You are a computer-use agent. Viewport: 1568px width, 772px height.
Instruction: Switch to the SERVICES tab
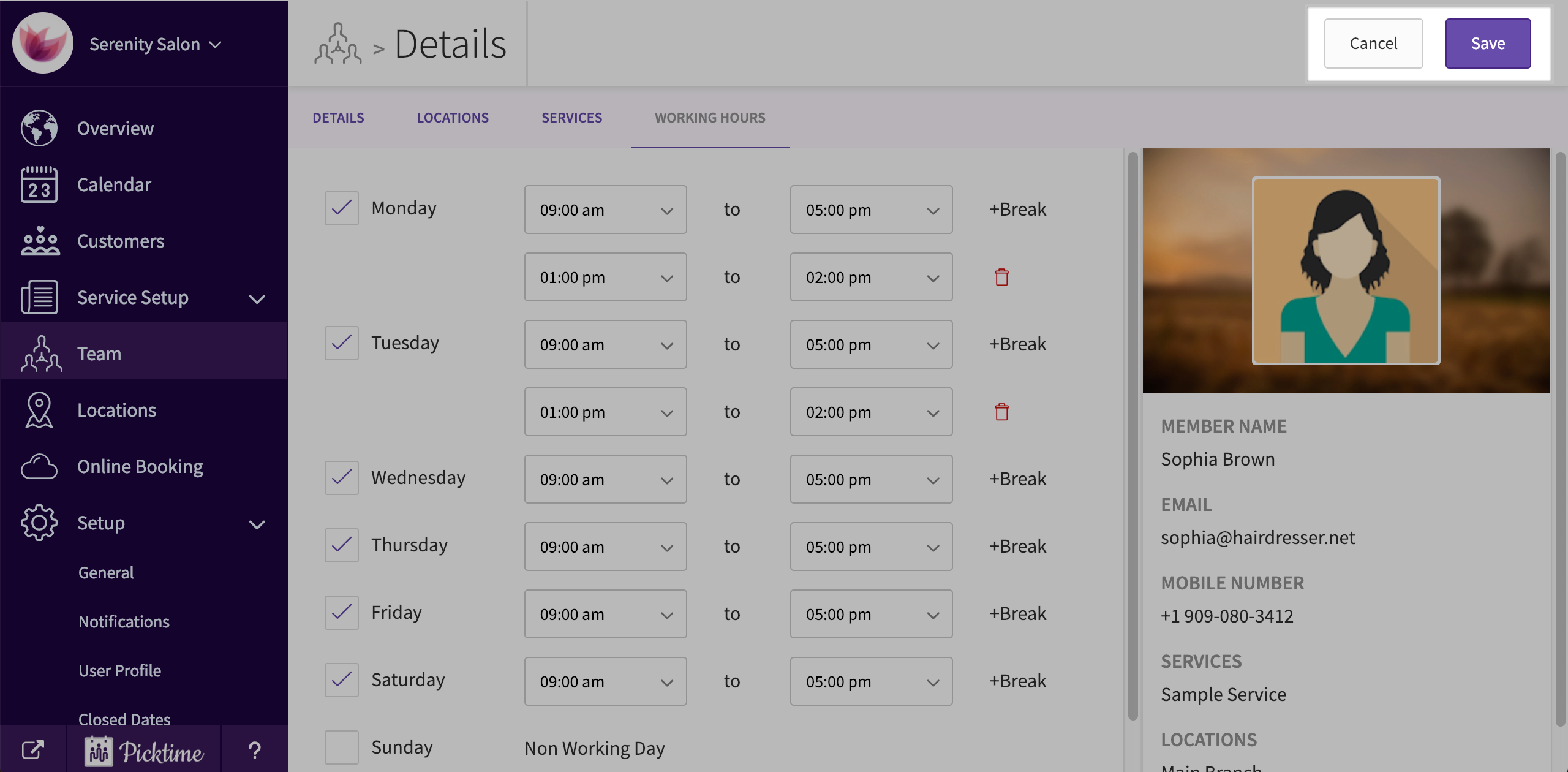[571, 118]
